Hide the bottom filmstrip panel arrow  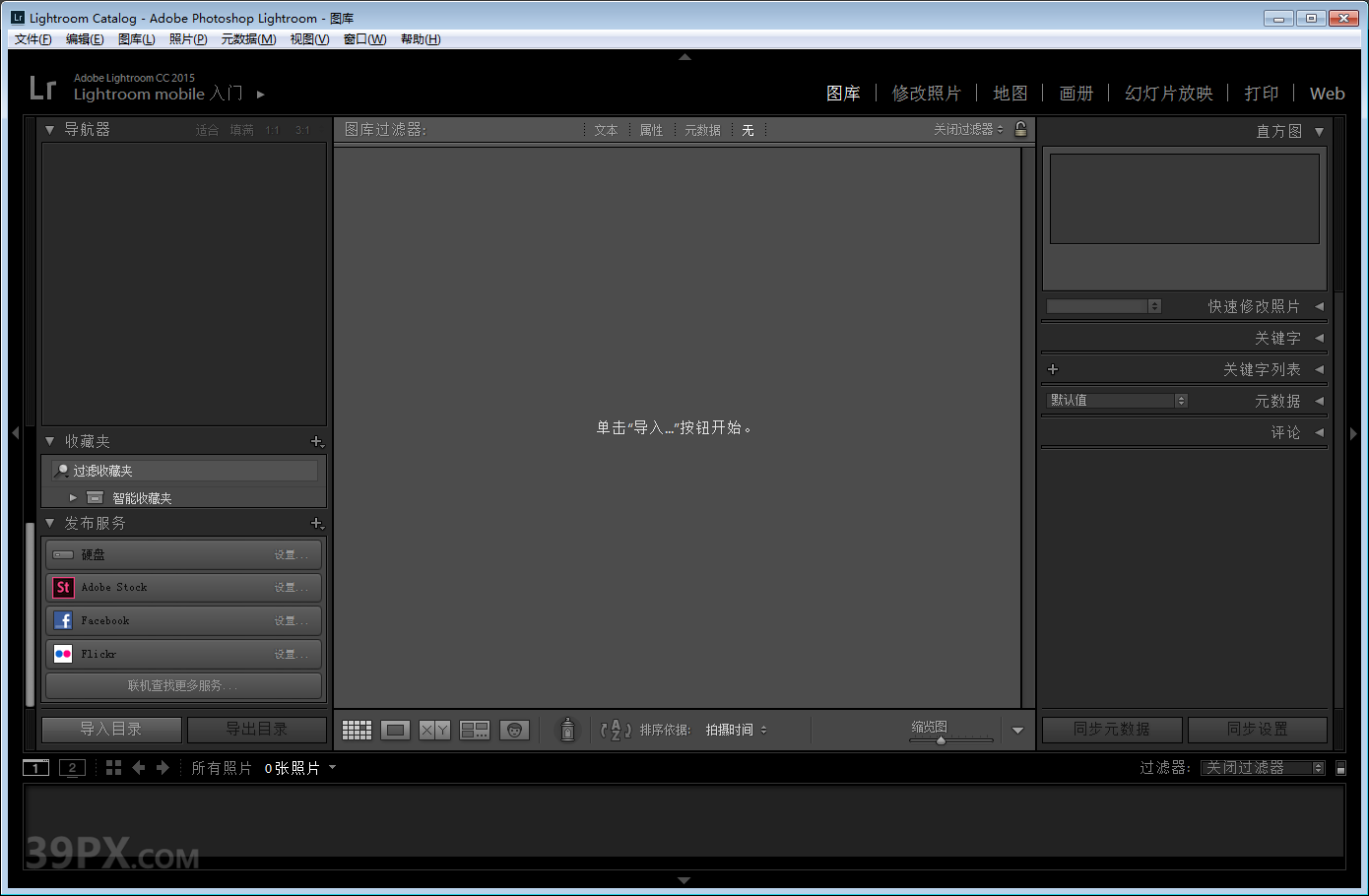684,880
